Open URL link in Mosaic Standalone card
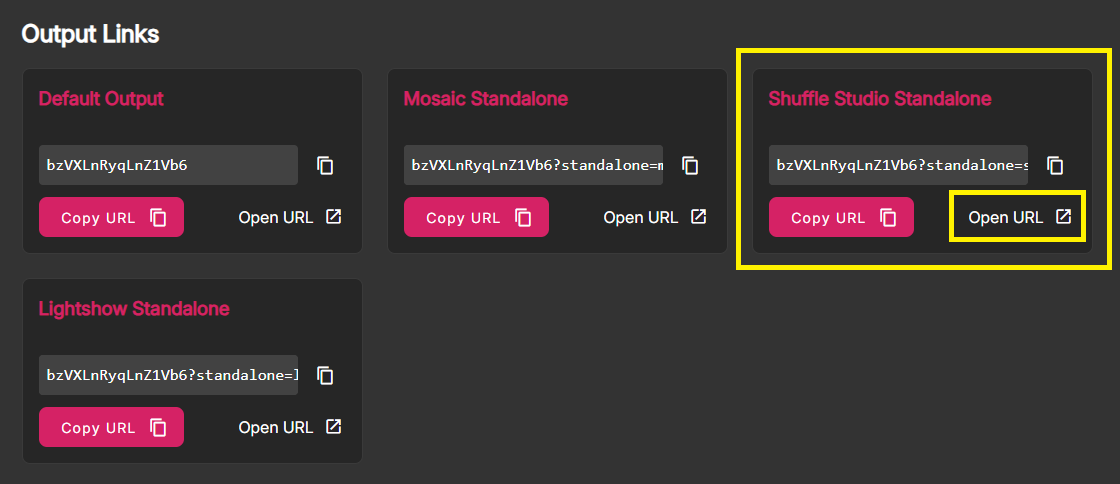This screenshot has width=1120, height=484. [655, 217]
